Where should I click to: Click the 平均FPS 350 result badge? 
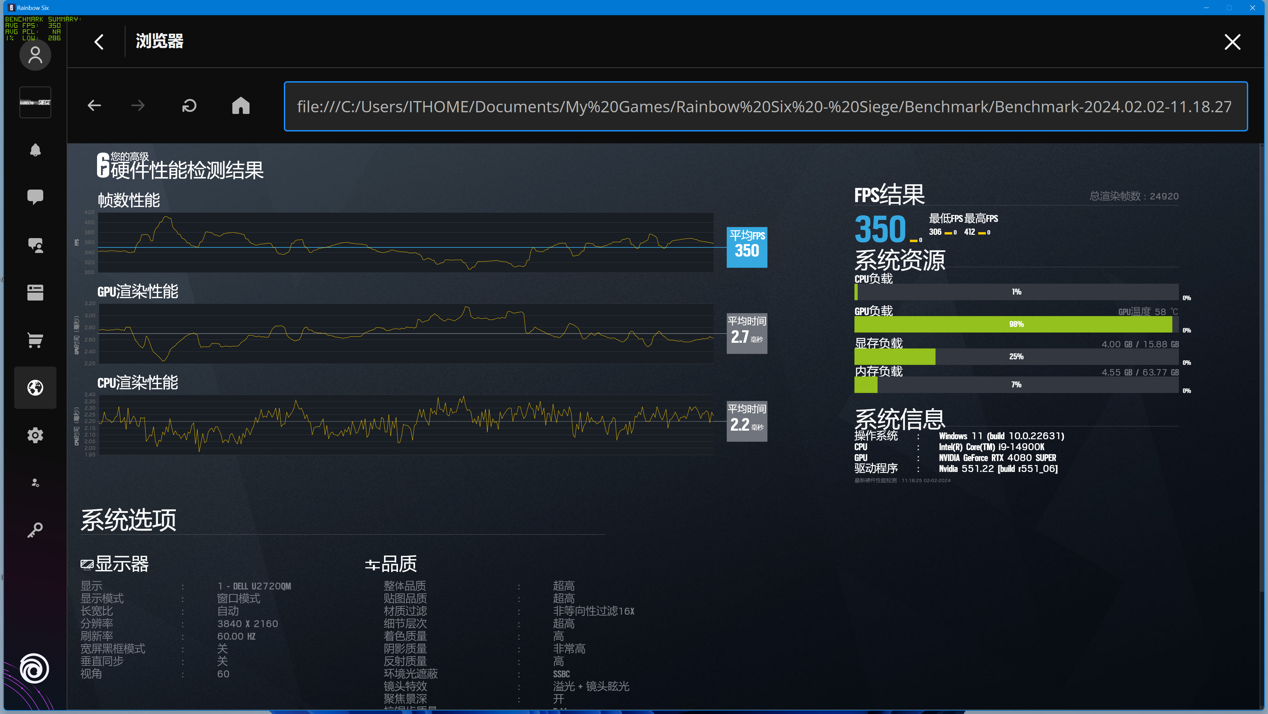point(746,248)
